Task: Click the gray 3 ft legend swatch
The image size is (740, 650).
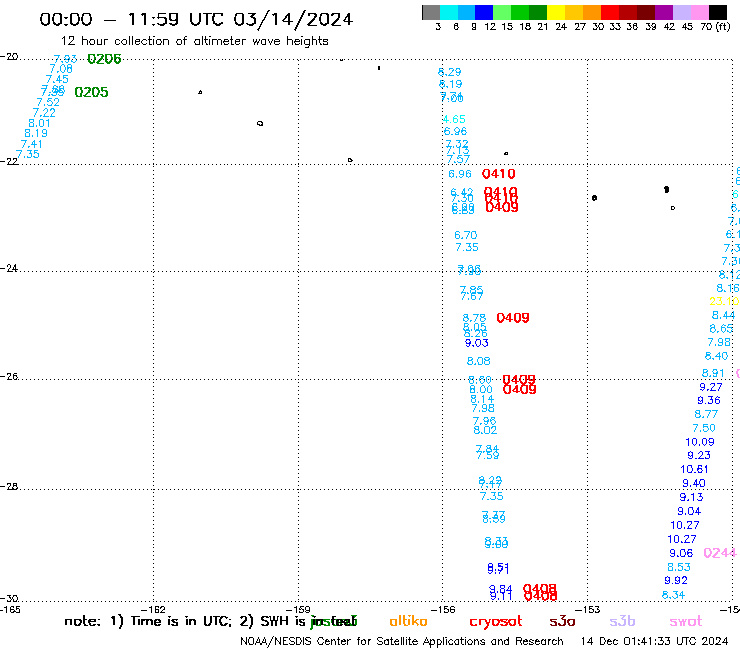Action: pyautogui.click(x=431, y=12)
